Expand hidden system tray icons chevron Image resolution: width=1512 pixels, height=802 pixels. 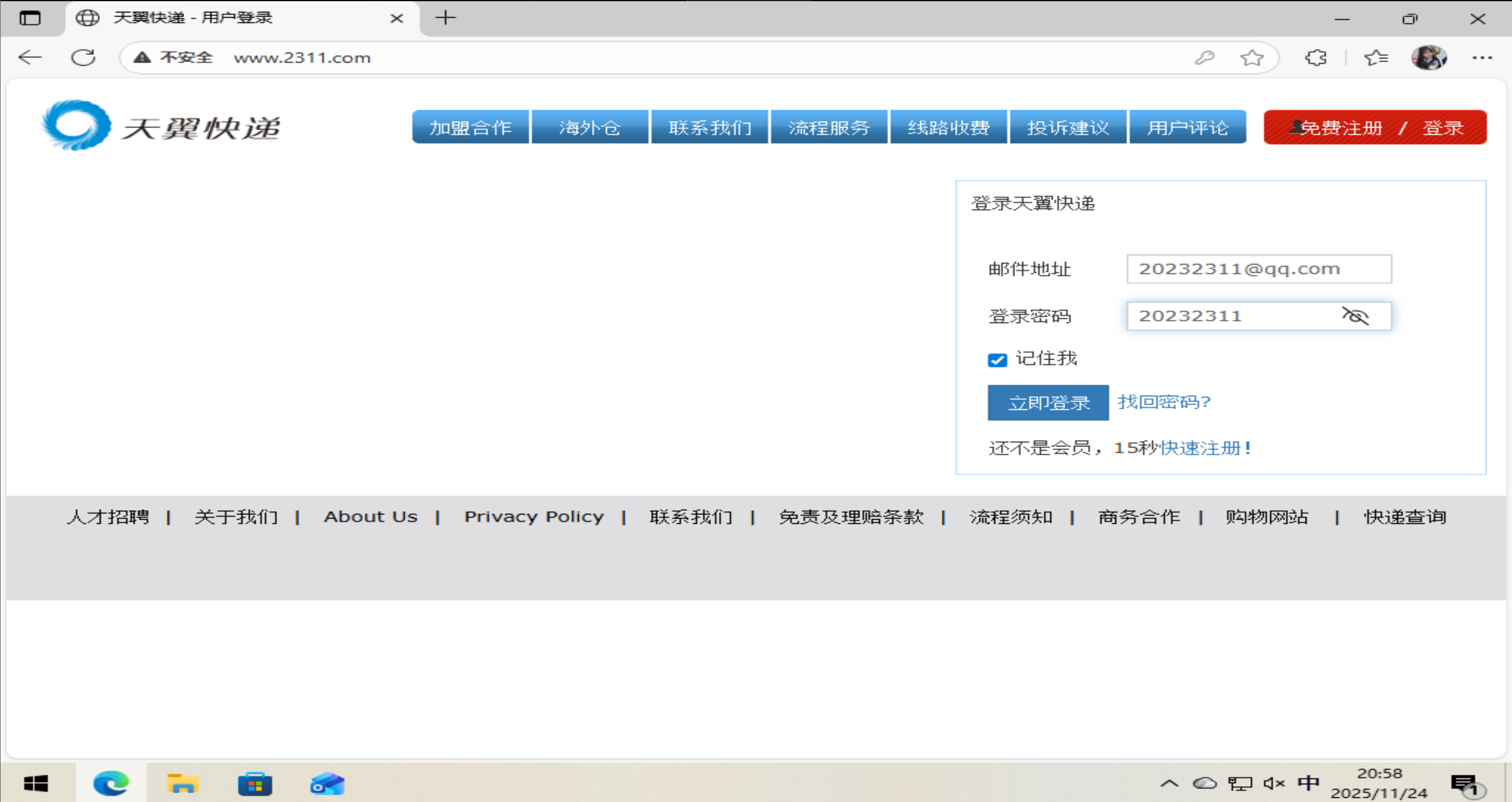(1169, 783)
